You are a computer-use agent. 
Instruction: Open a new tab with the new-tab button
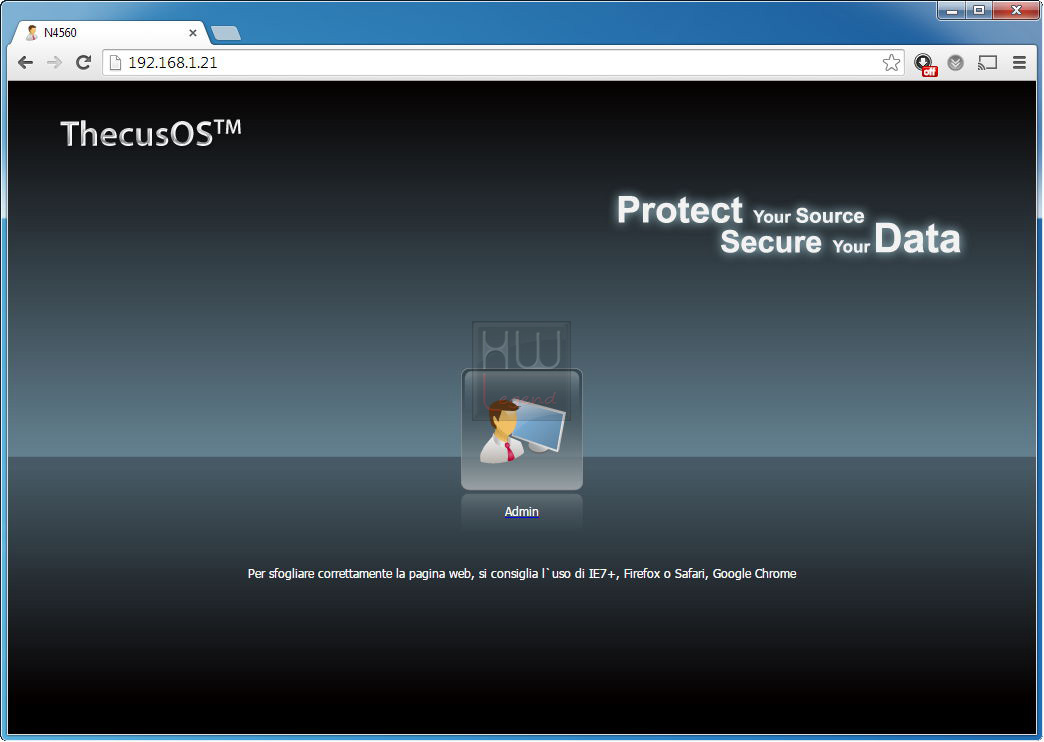pos(226,33)
